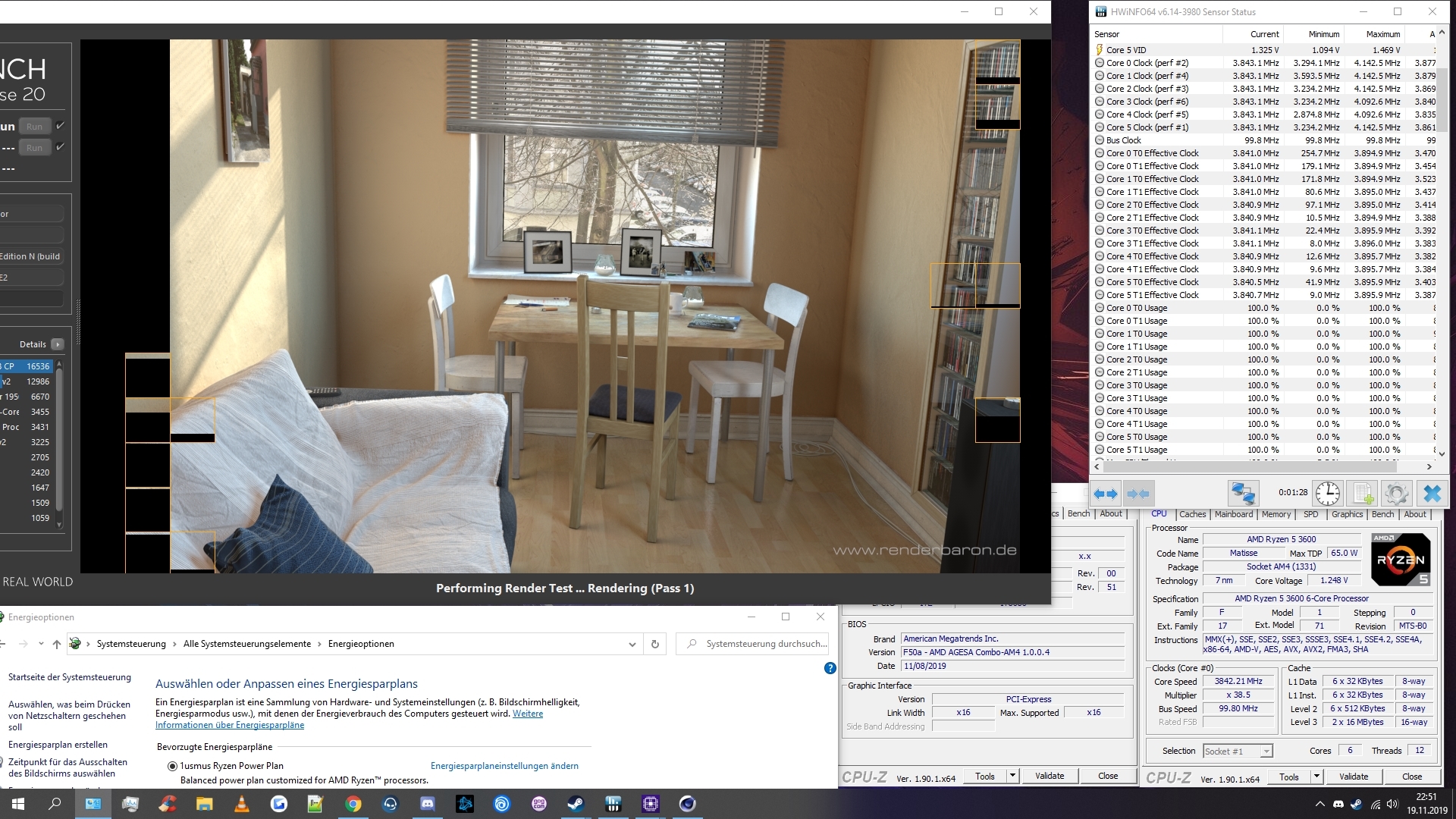Open Discord from the taskbar
The image size is (1456, 819).
coord(428,804)
